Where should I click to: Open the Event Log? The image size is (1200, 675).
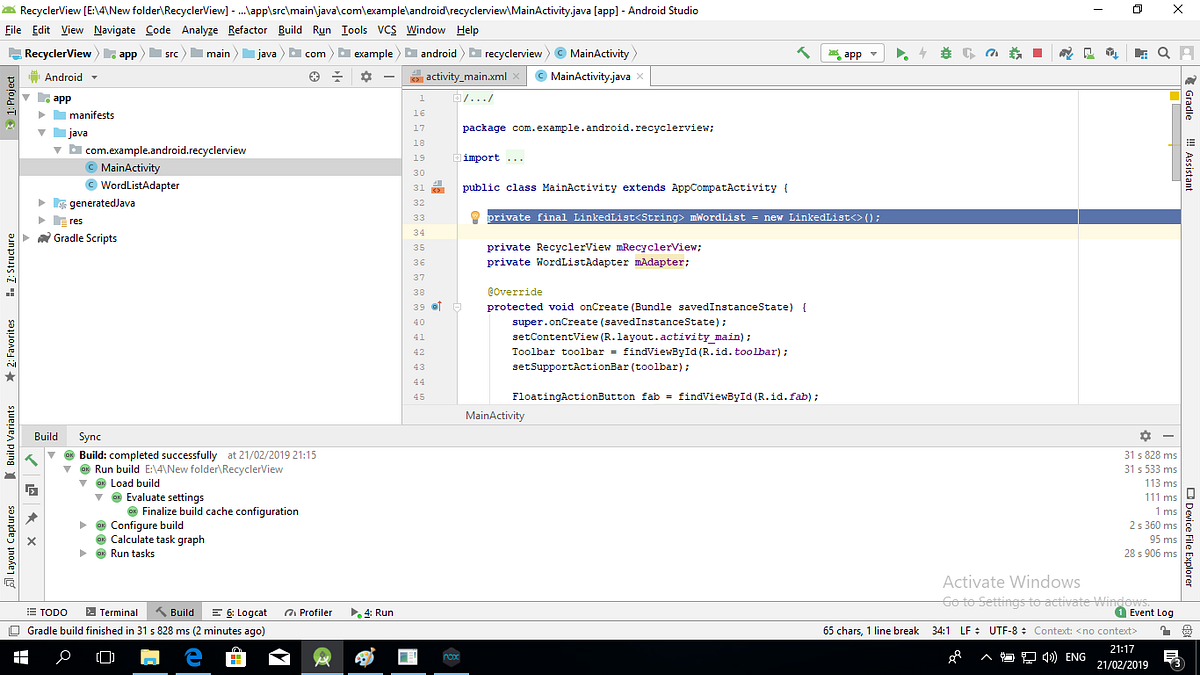coord(1146,611)
